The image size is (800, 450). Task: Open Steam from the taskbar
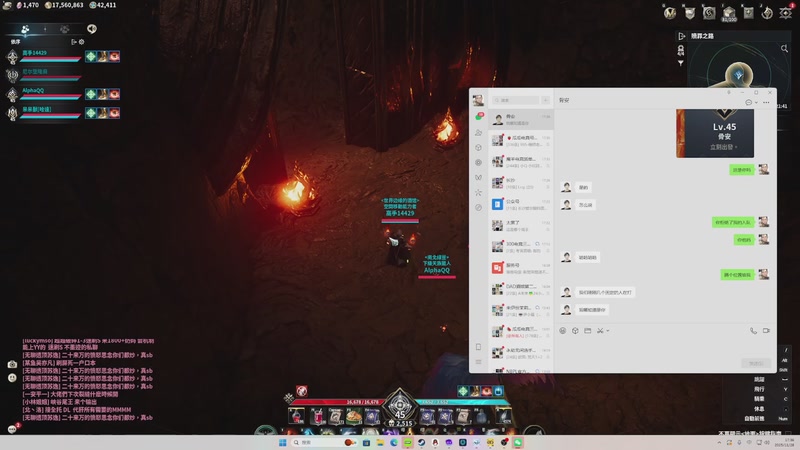[421, 442]
